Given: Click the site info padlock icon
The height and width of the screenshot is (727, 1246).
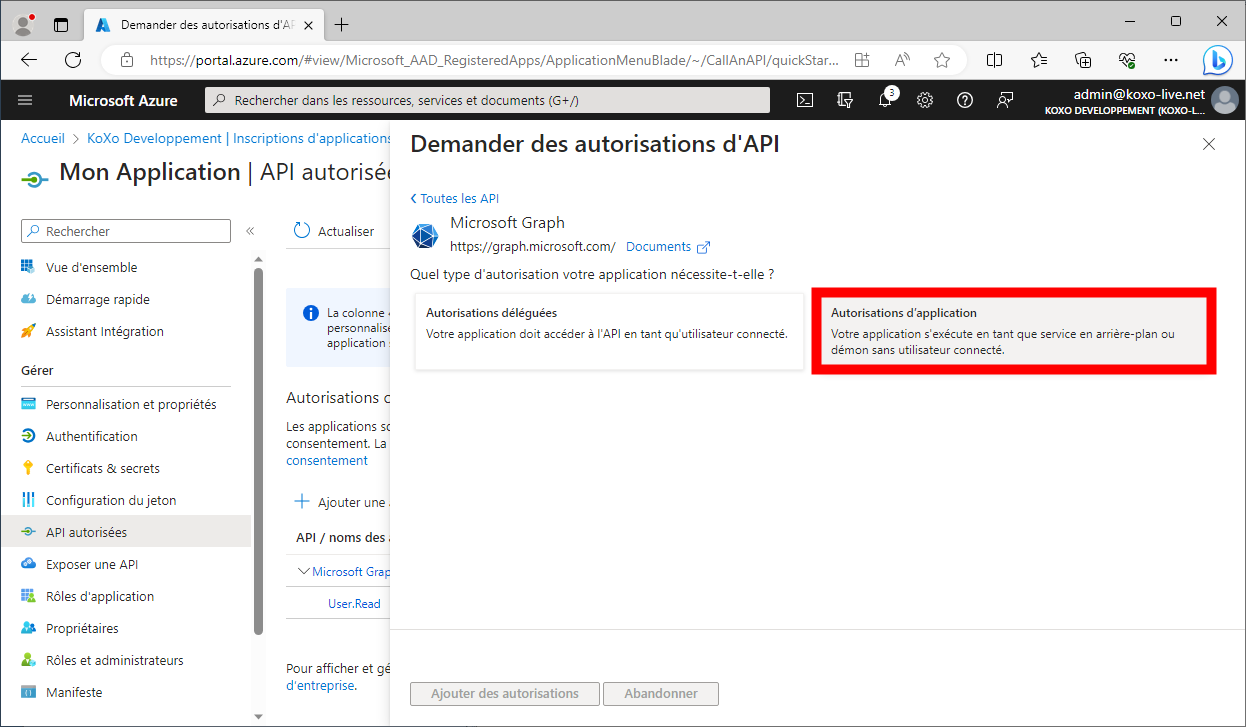Looking at the screenshot, I should tap(126, 60).
